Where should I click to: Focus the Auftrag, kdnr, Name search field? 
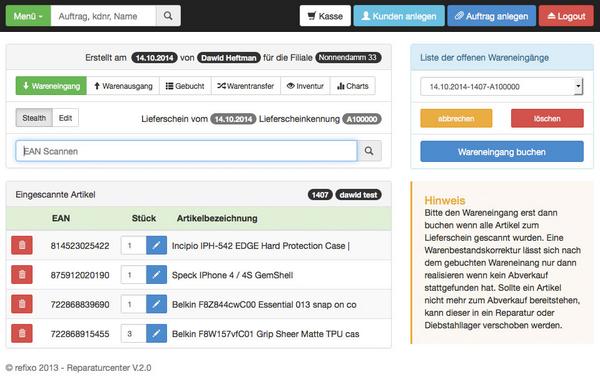point(103,16)
